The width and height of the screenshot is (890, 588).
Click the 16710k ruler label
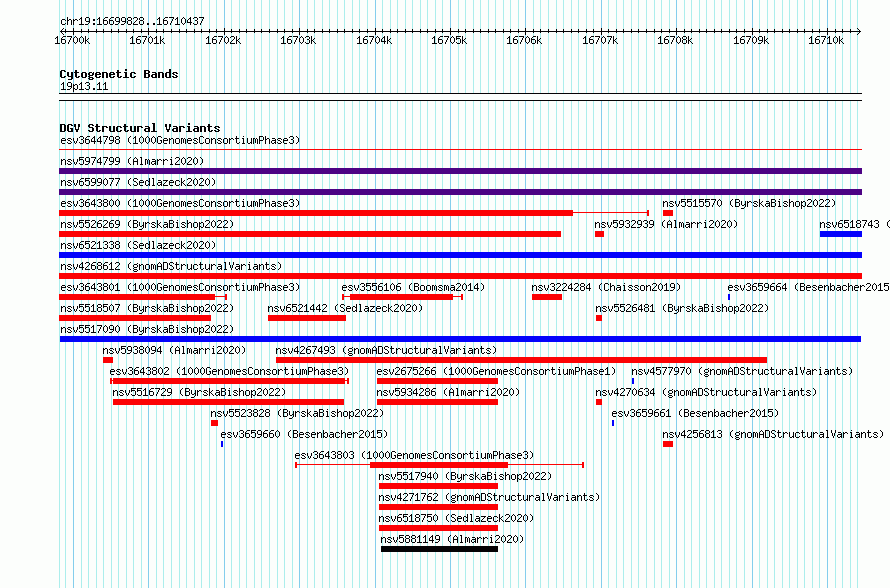click(x=826, y=40)
